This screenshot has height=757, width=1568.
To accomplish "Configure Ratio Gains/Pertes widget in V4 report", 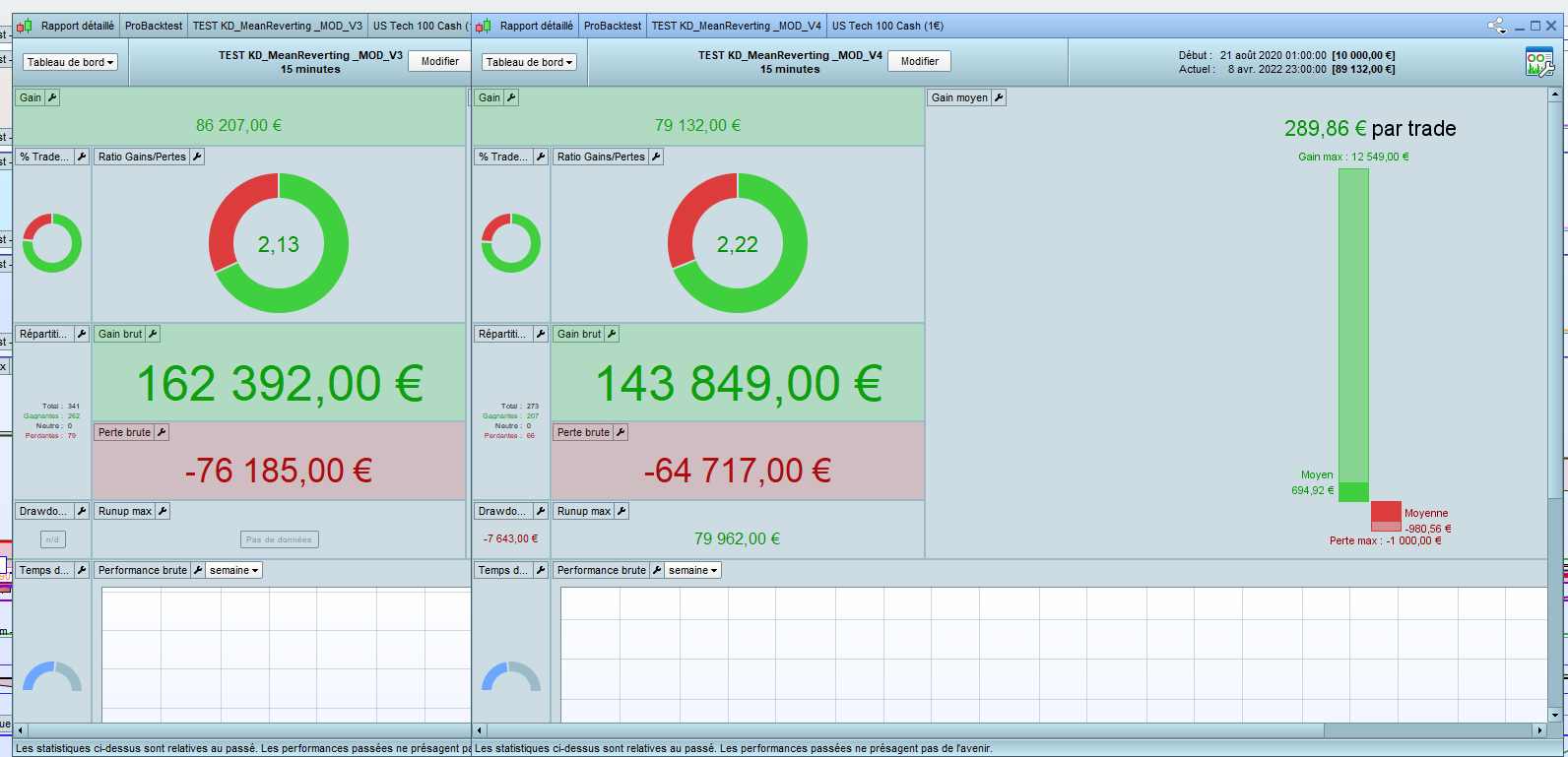I will coord(656,157).
